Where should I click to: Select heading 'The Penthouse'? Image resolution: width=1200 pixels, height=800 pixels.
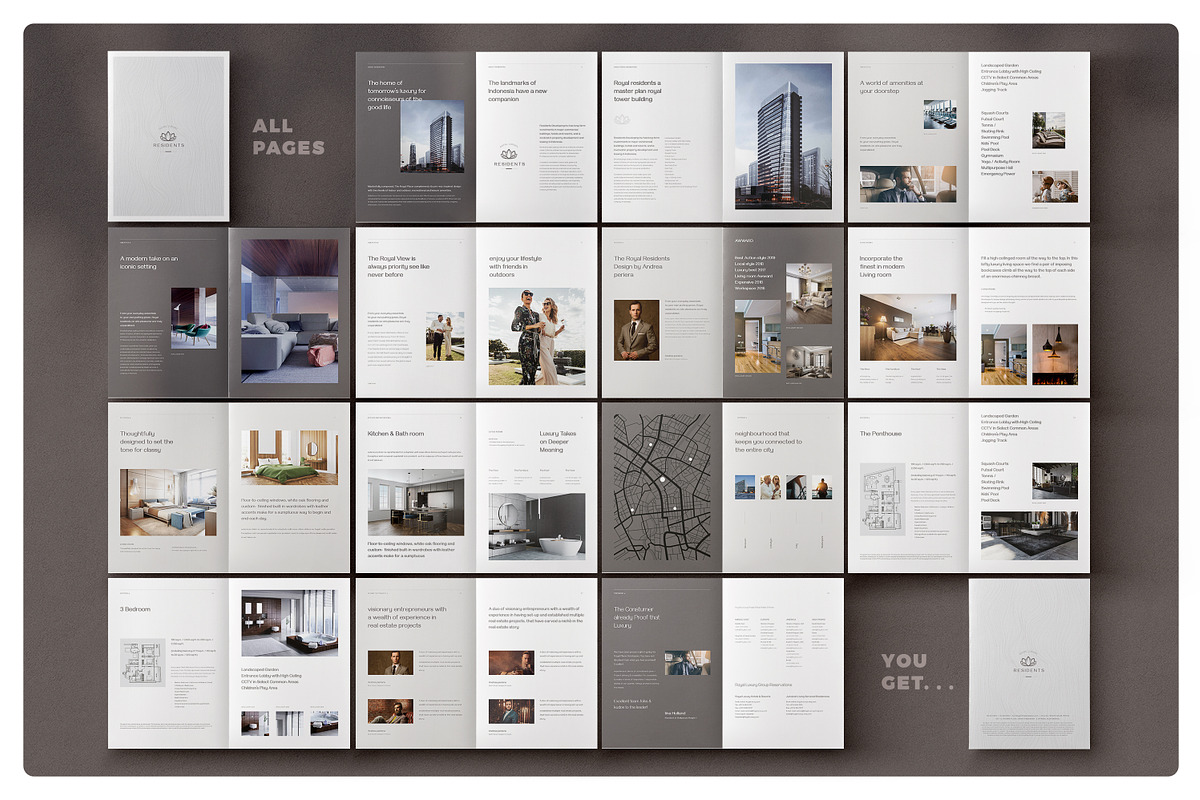point(881,434)
